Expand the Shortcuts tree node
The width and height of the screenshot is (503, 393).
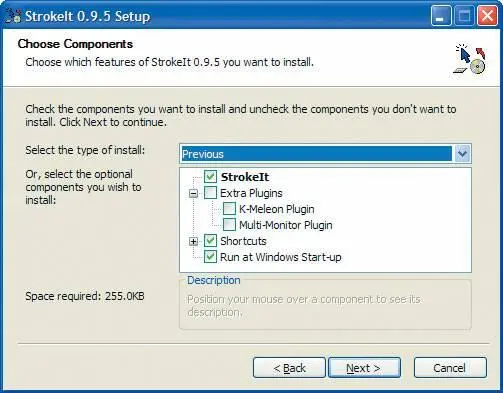(193, 241)
